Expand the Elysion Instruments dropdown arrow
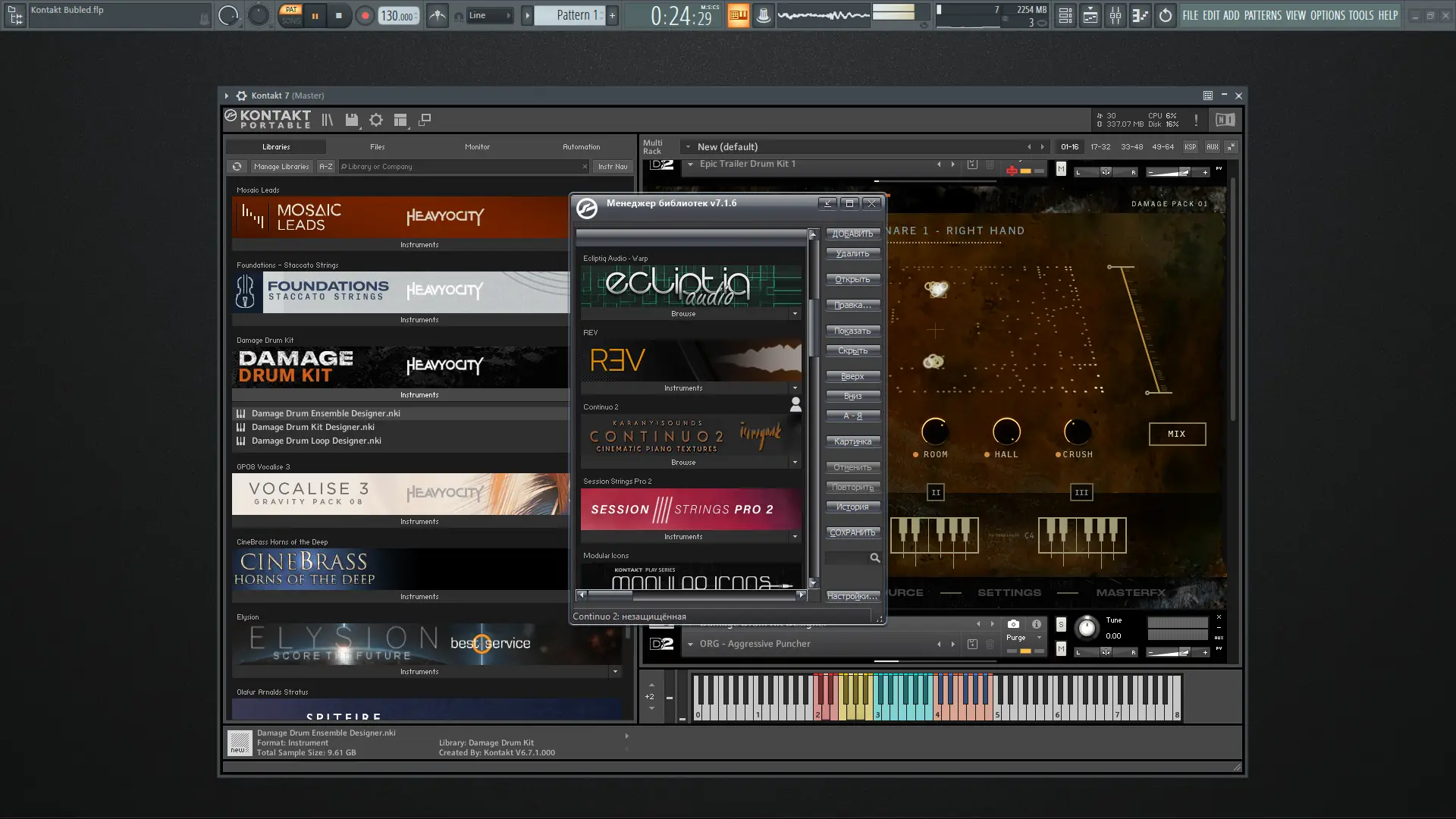 pos(615,672)
